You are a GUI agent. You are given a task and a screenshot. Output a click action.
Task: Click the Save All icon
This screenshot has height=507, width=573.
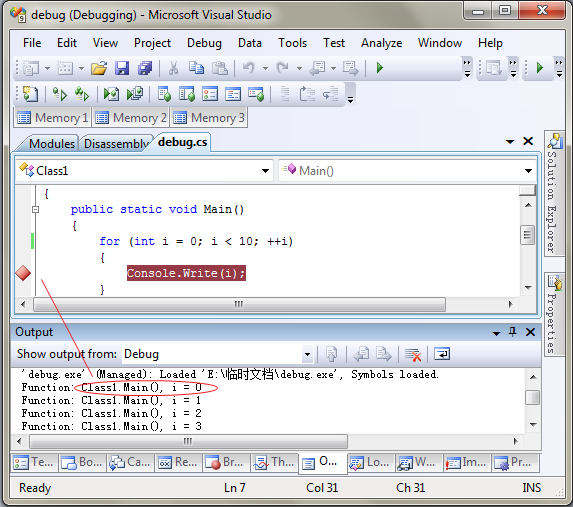point(145,68)
